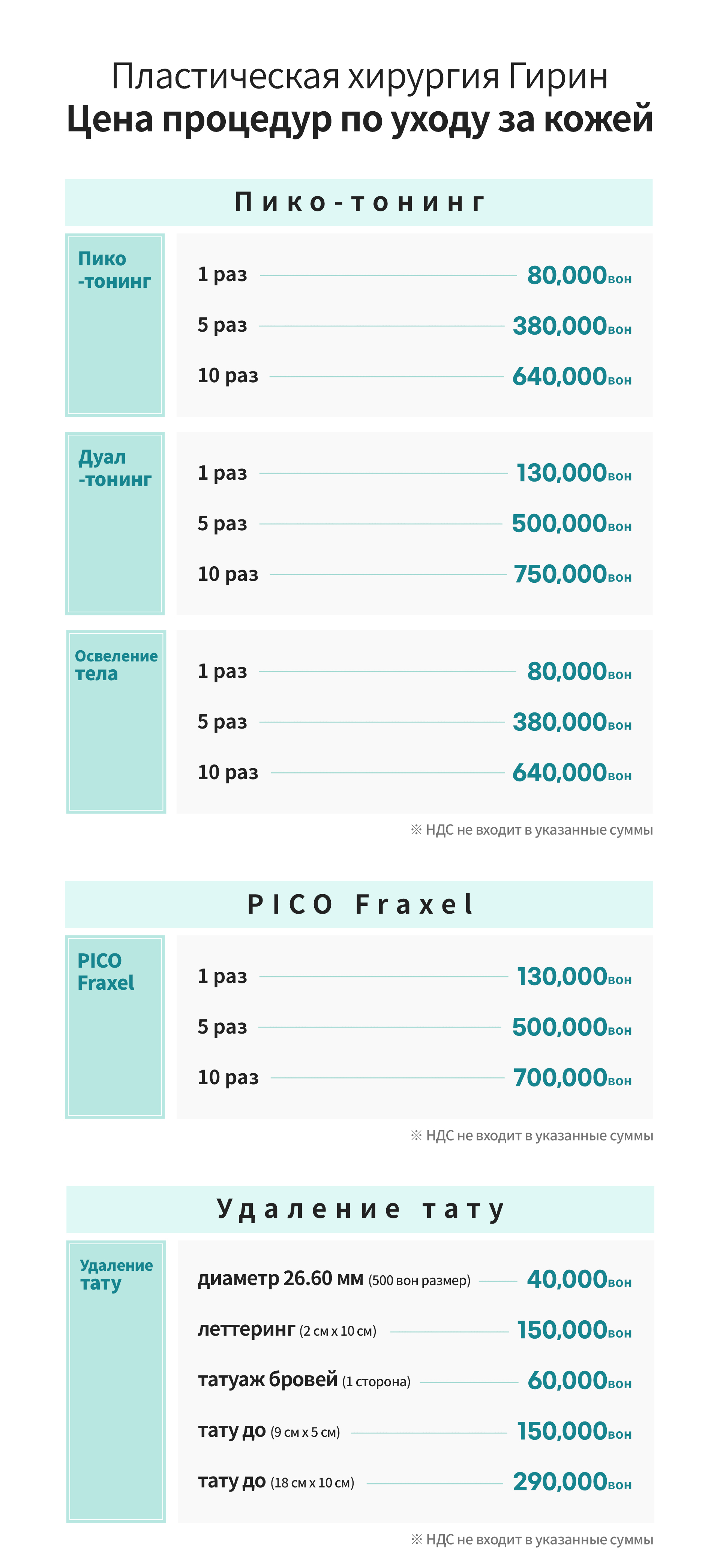Viewport: 720px width, 1568px height.
Task: Select the 290,000 вон tattoo price
Action: coord(573,1481)
